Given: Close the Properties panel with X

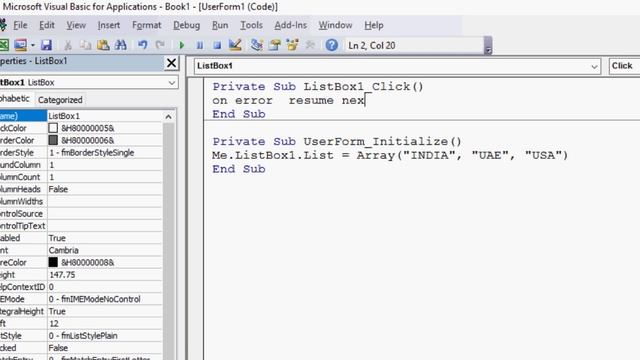Looking at the screenshot, I should click(x=171, y=63).
